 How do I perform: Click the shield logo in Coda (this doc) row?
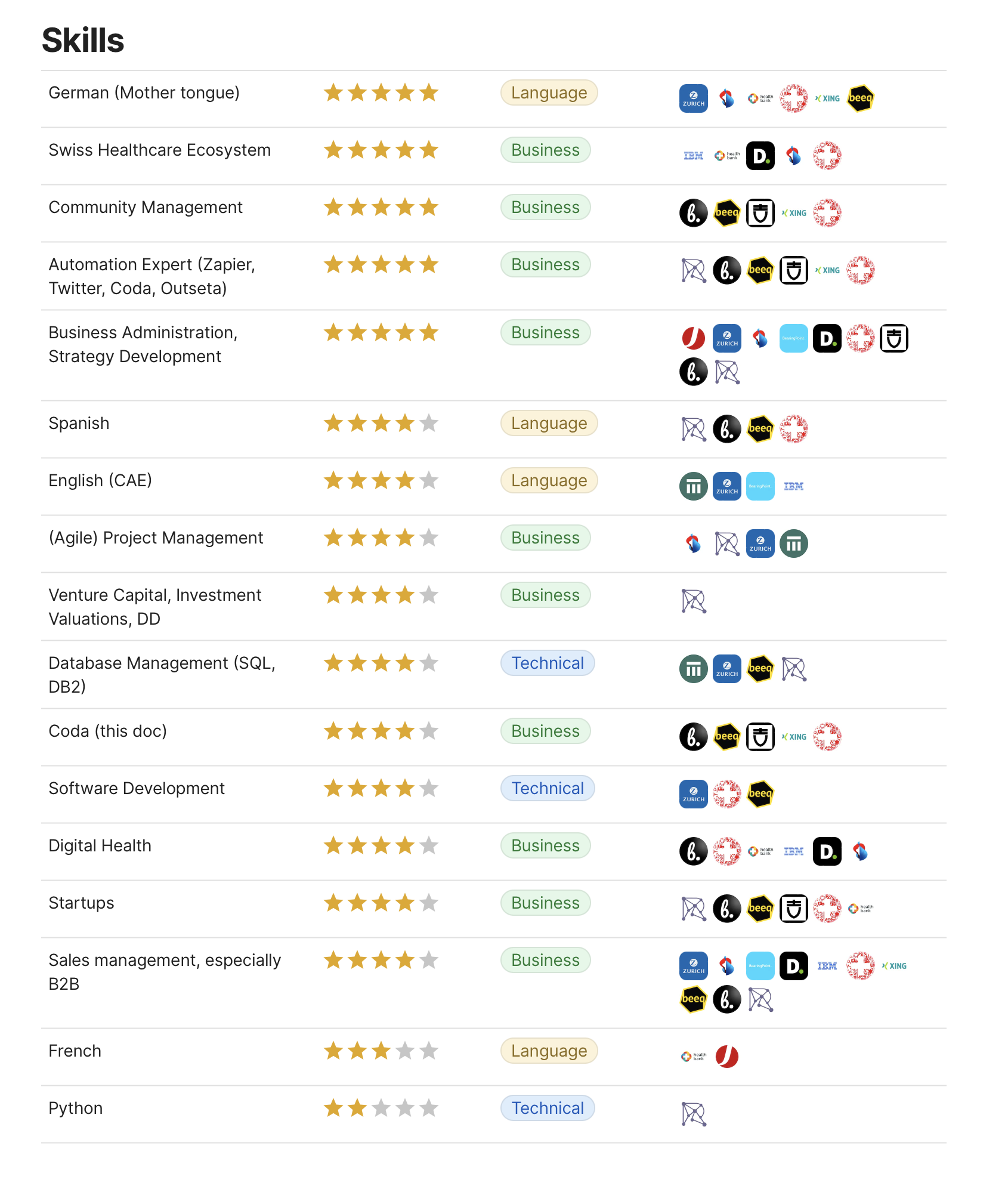760,737
